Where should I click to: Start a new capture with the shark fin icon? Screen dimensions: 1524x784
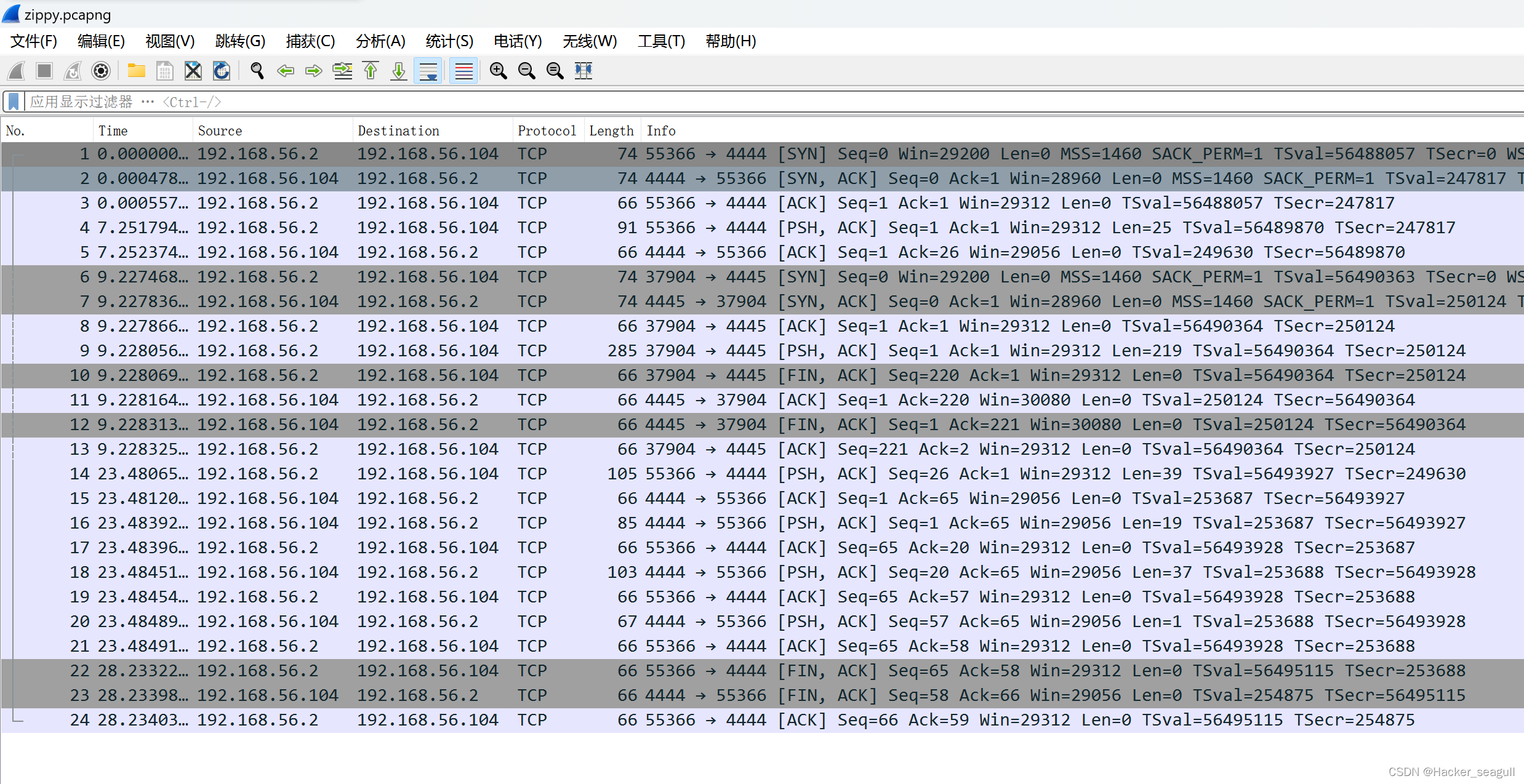coord(15,71)
